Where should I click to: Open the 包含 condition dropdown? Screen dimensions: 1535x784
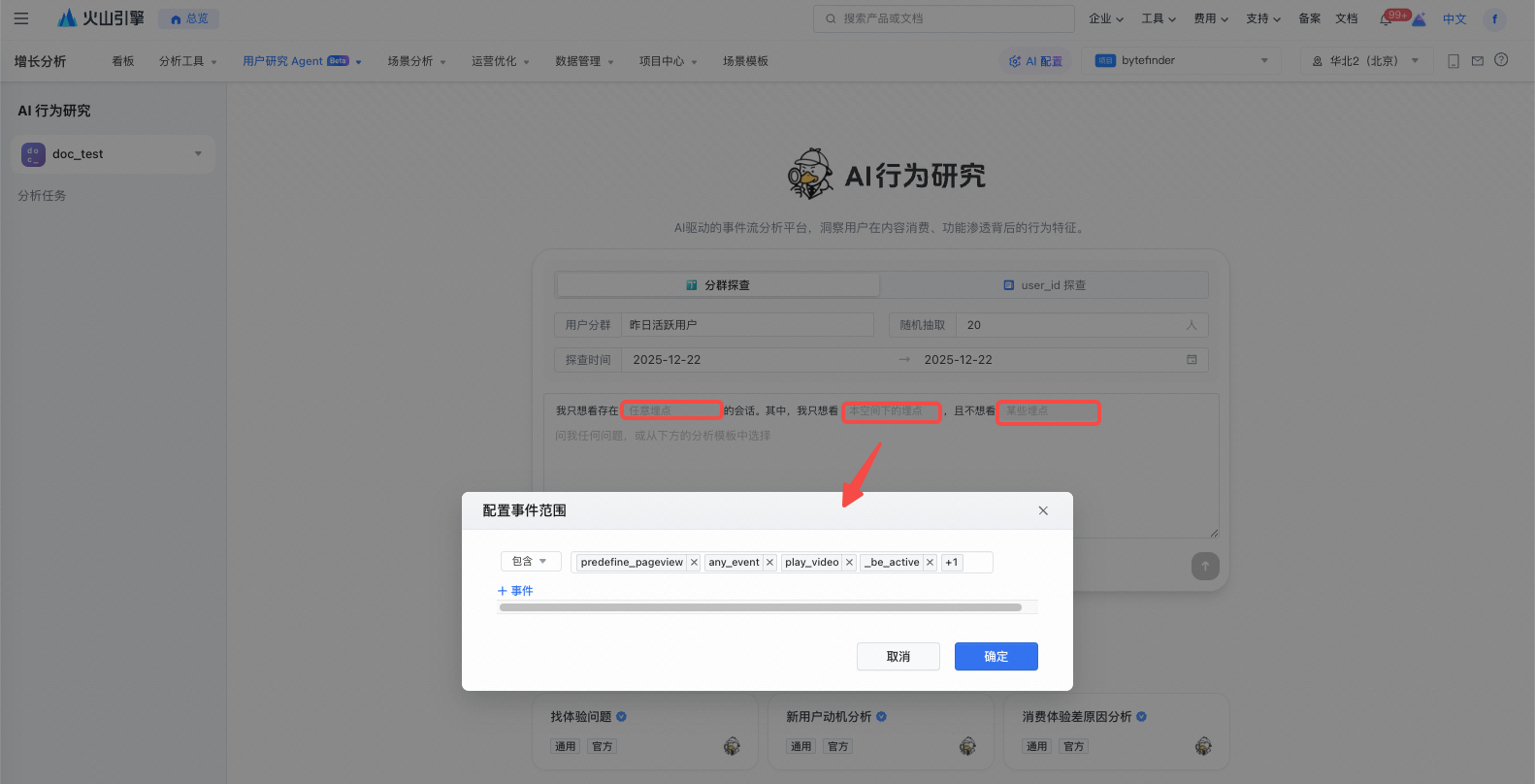tap(531, 562)
